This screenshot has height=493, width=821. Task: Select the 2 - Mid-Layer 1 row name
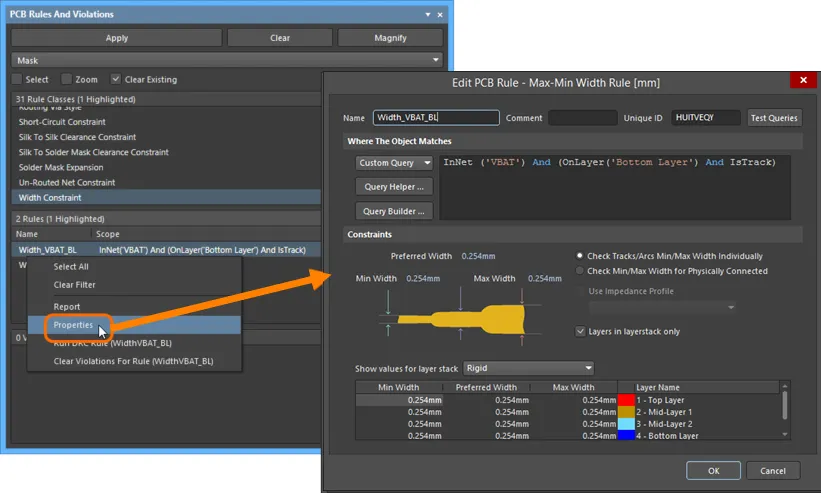coord(664,412)
